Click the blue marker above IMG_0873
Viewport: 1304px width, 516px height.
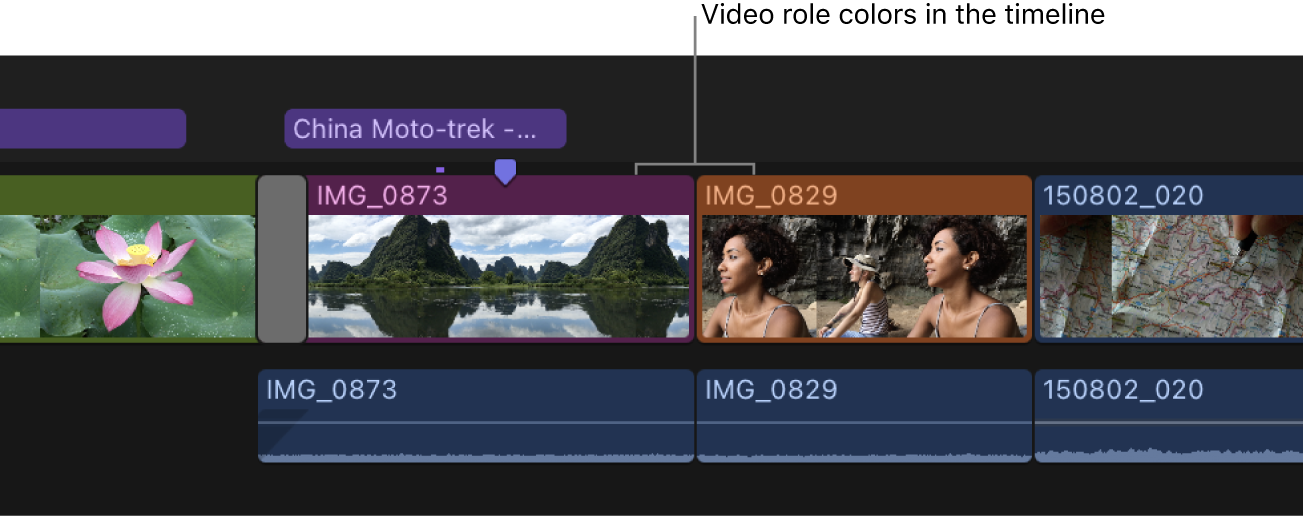pos(506,171)
